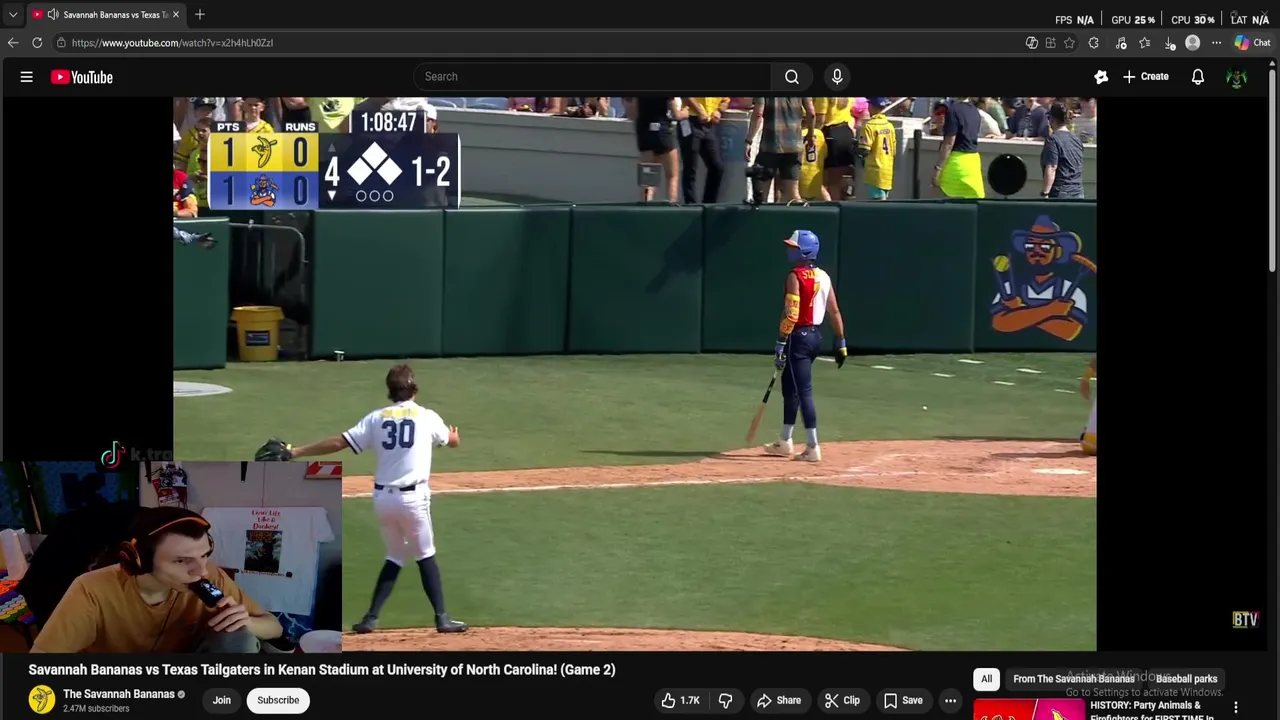This screenshot has width=1280, height=720.
Task: Click the Copilot icon in address bar
Action: 1031,43
